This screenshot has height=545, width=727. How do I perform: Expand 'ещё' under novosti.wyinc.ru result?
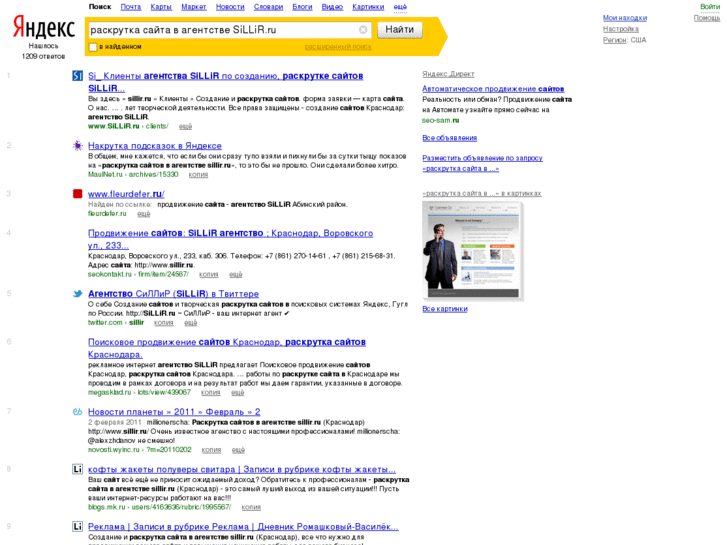click(x=238, y=450)
